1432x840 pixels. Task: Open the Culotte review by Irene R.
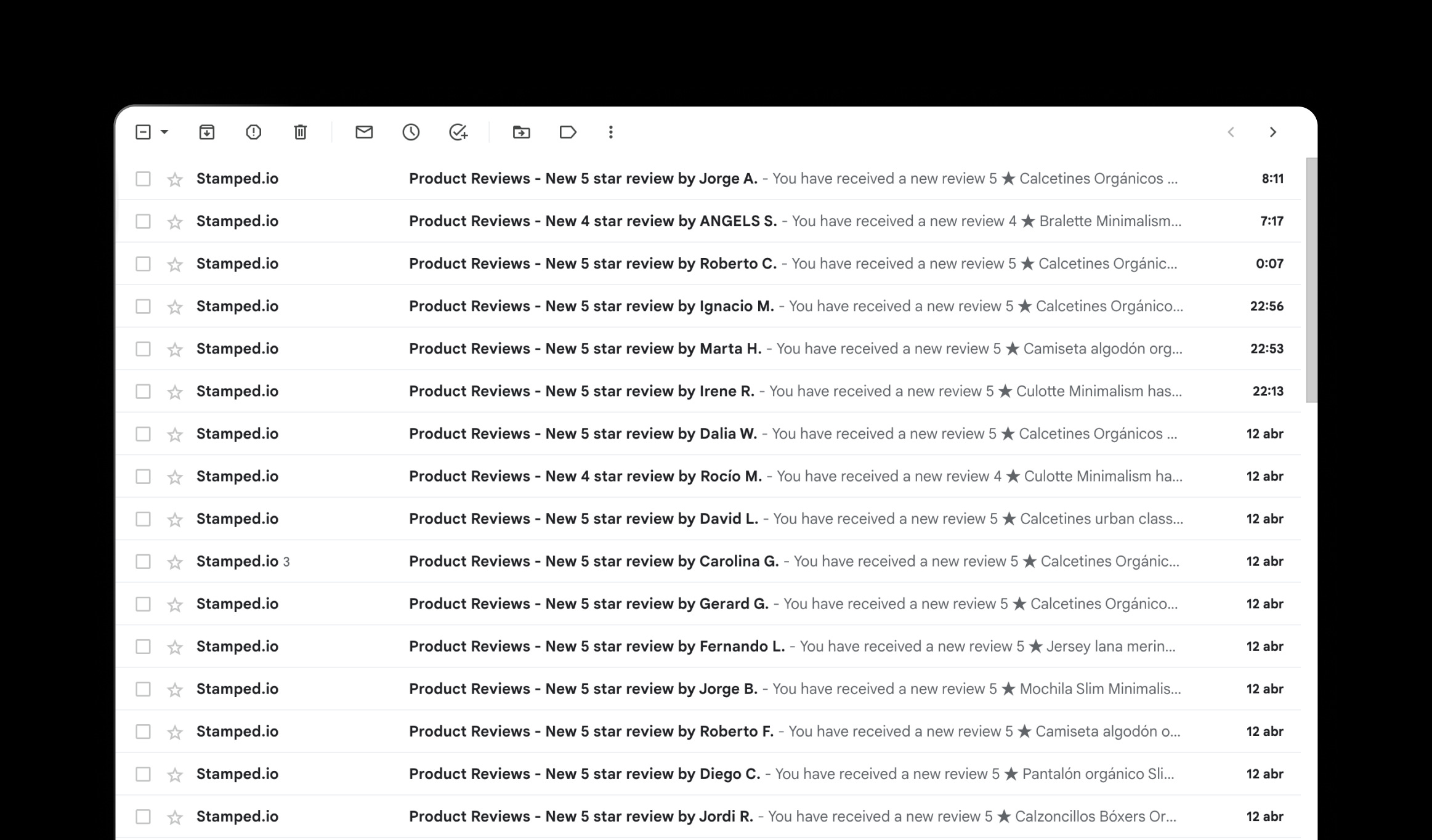[x=708, y=391]
